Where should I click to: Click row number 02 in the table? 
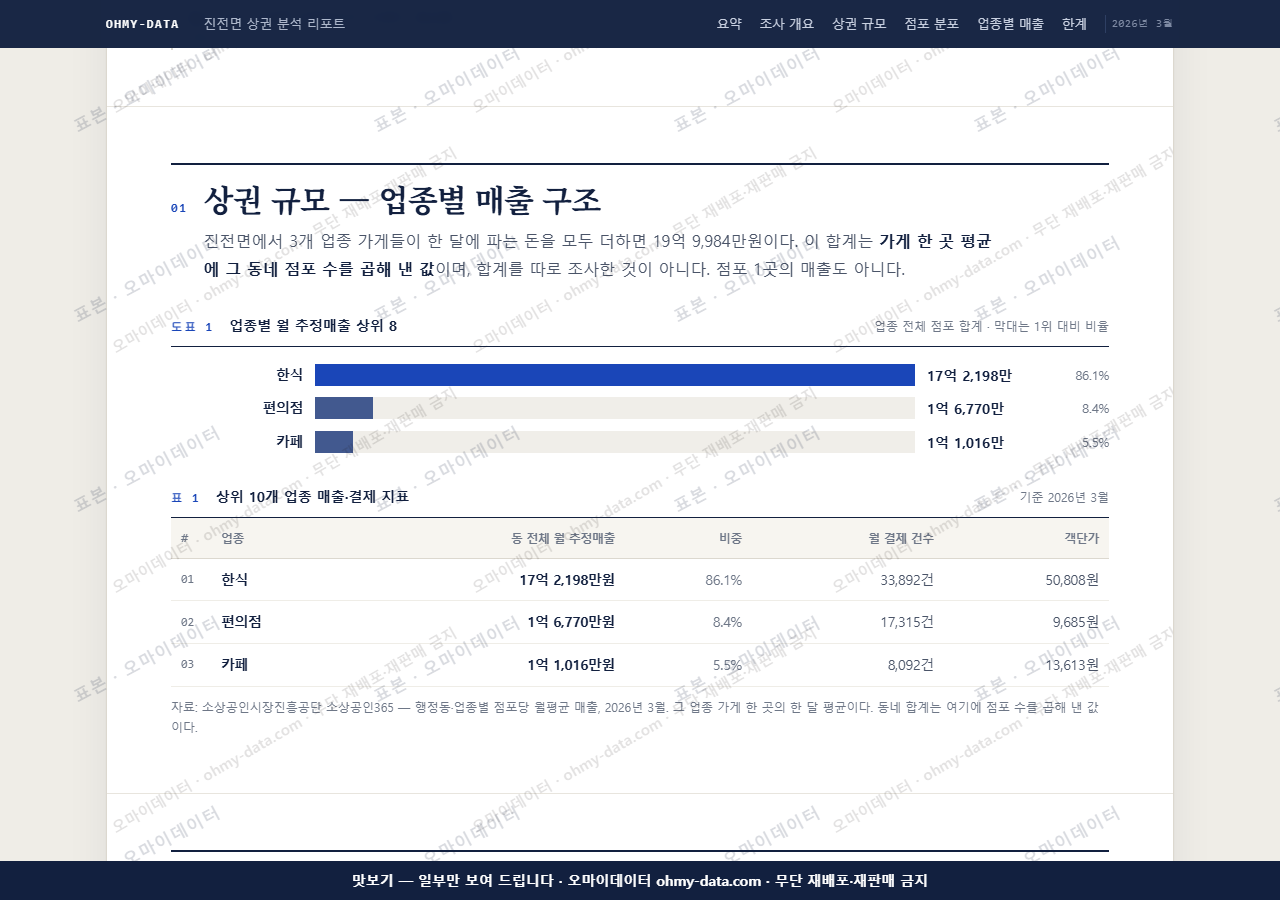[x=187, y=622]
